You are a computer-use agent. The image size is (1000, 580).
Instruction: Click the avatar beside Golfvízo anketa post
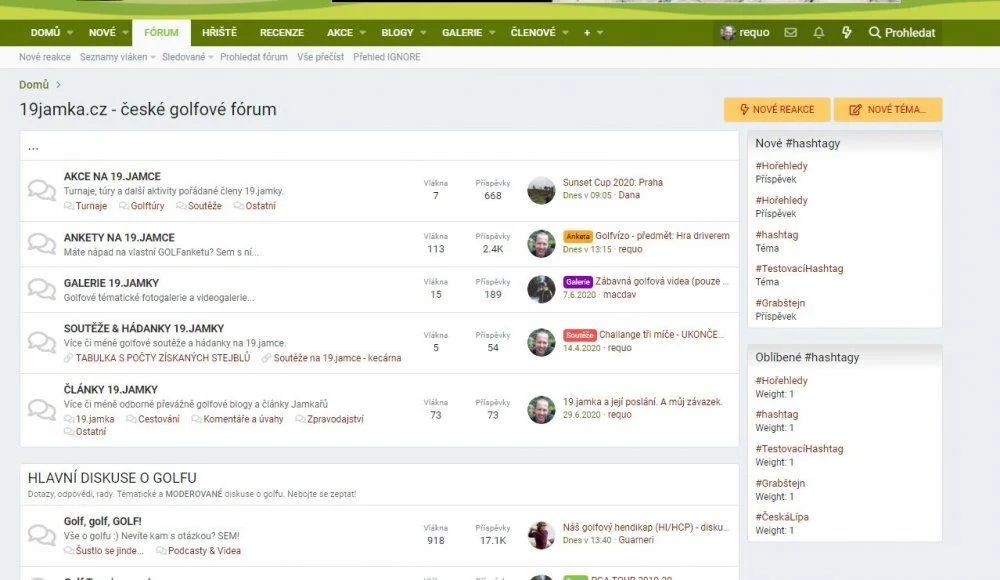(x=541, y=244)
